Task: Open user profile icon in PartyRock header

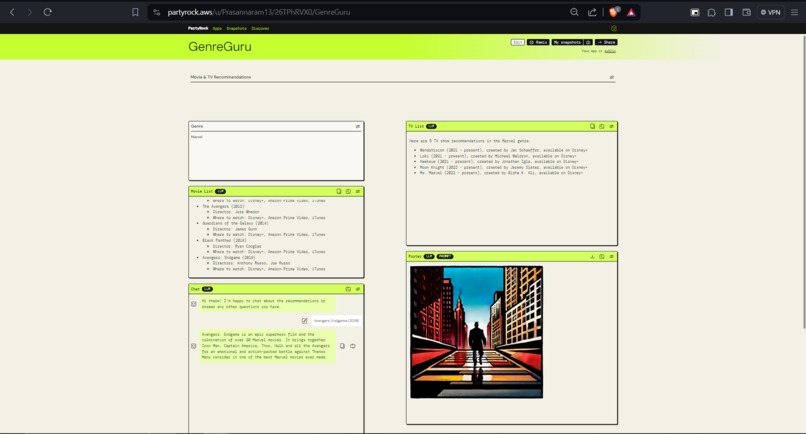Action: tap(614, 28)
